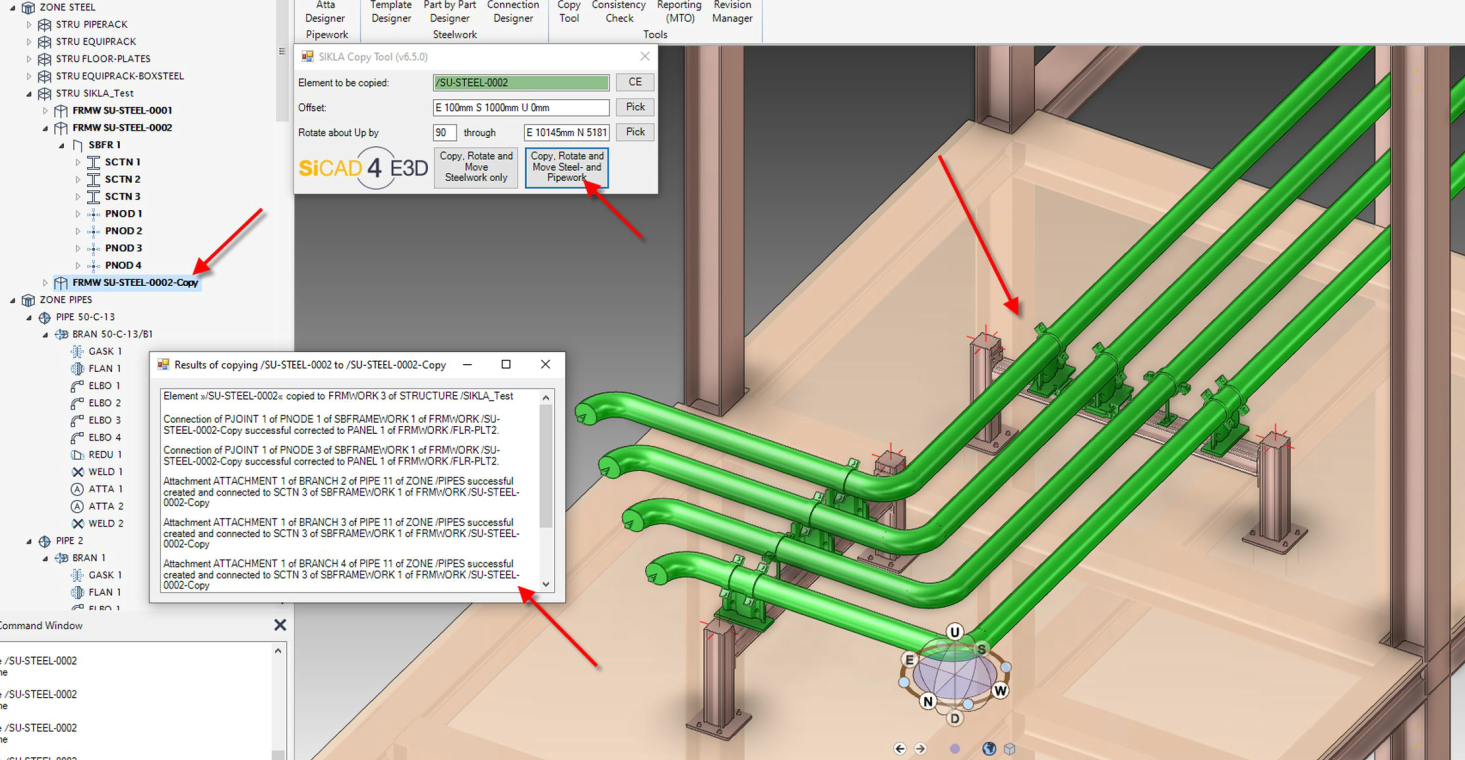Select the ZONE STEEL zone icon

coord(30,8)
